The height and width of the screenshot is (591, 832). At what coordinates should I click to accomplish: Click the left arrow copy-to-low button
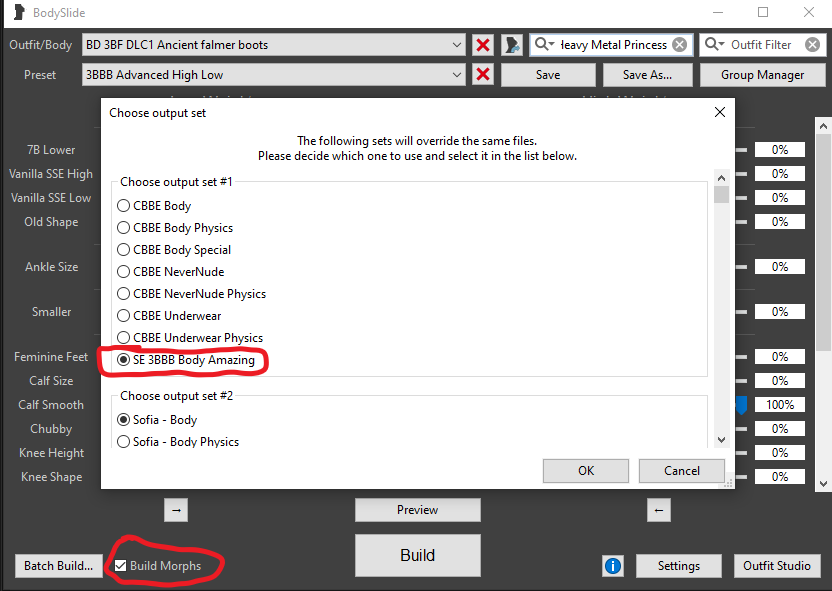(658, 510)
